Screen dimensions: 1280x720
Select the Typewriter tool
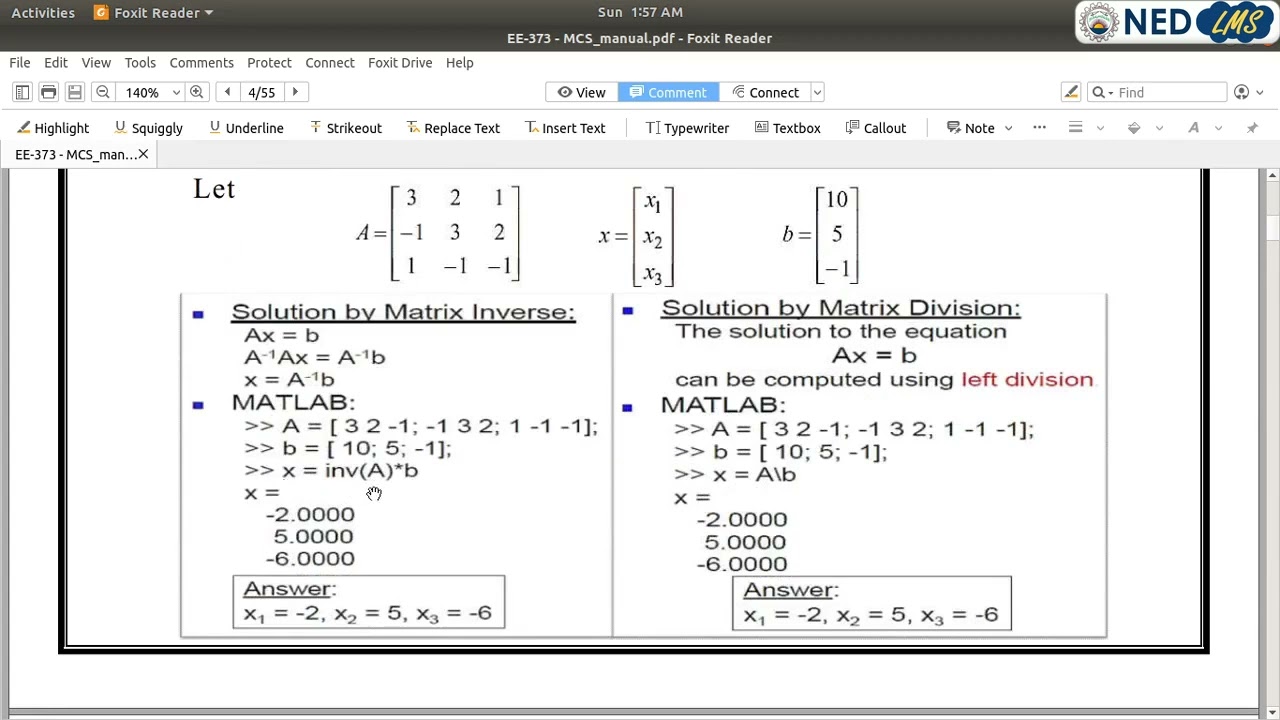[x=687, y=128]
